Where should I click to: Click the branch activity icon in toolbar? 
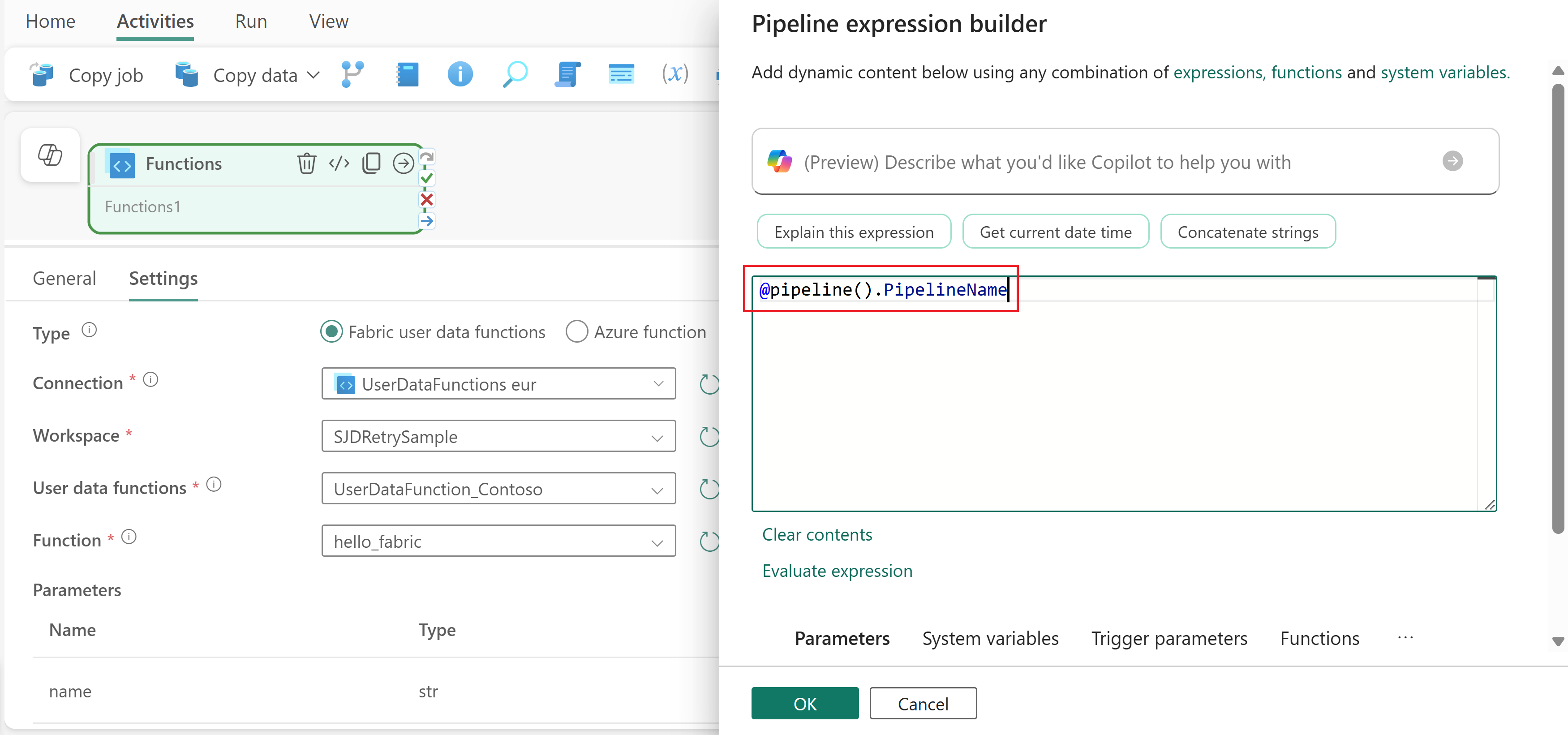pyautogui.click(x=352, y=74)
